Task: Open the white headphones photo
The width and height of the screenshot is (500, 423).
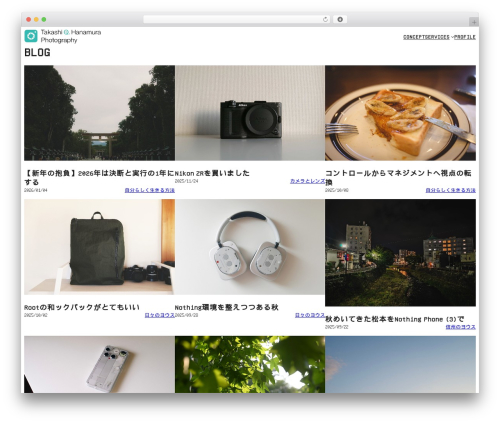Action: coord(250,247)
